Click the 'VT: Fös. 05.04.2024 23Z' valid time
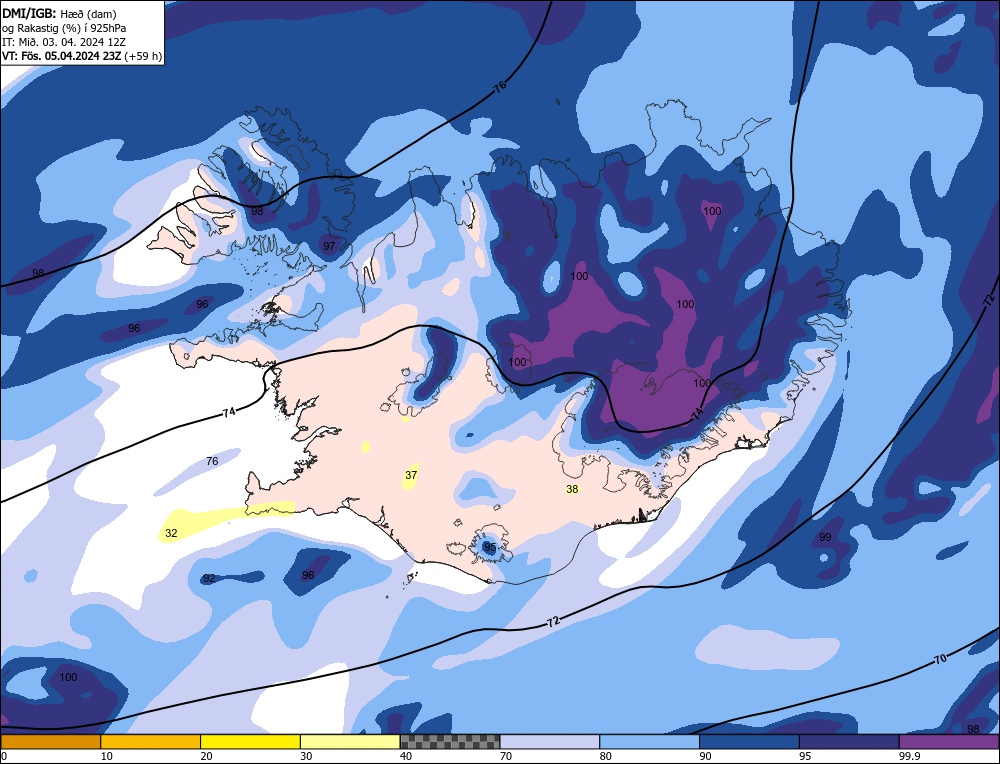Image resolution: width=1000 pixels, height=764 pixels. click(62, 56)
